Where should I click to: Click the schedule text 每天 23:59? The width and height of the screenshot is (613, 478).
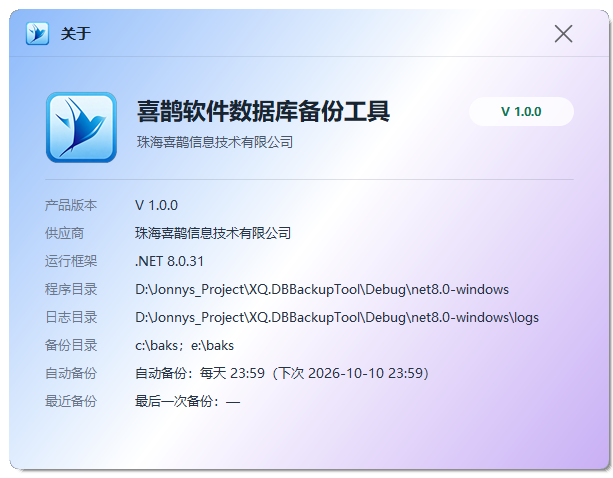(232, 373)
